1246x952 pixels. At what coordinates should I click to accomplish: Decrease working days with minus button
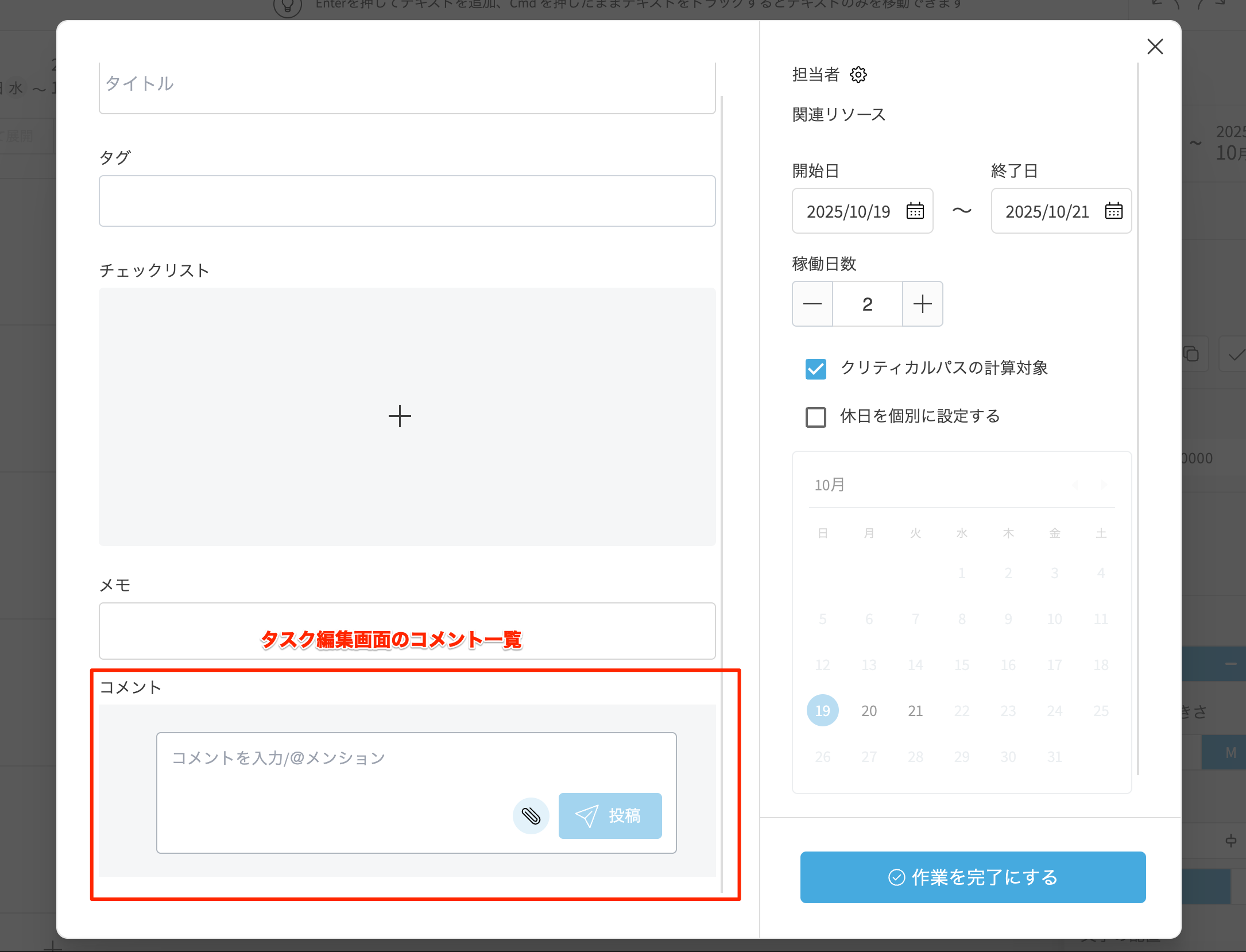(x=812, y=304)
